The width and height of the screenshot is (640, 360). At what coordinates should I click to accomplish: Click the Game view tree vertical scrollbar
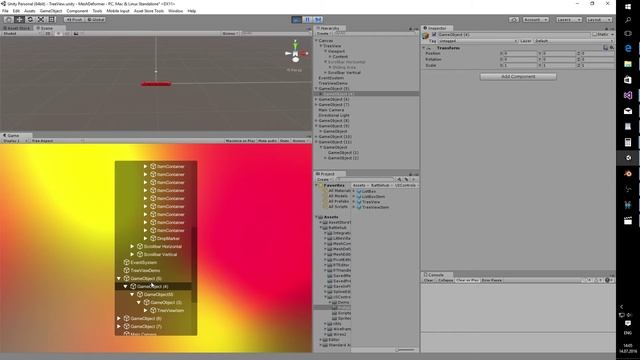[x=194, y=265]
